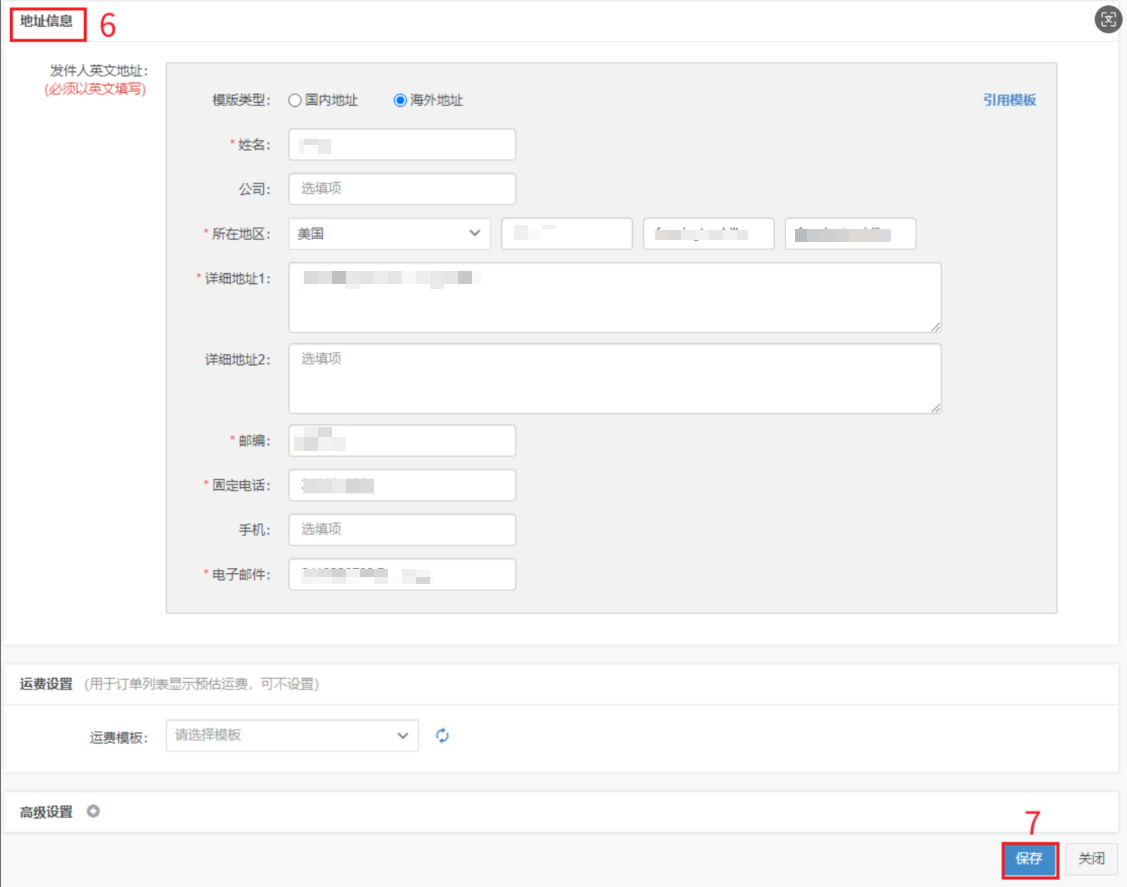Screen dimensions: 1127x887
Task: Click the 地址信息 section header
Action: coord(47,21)
